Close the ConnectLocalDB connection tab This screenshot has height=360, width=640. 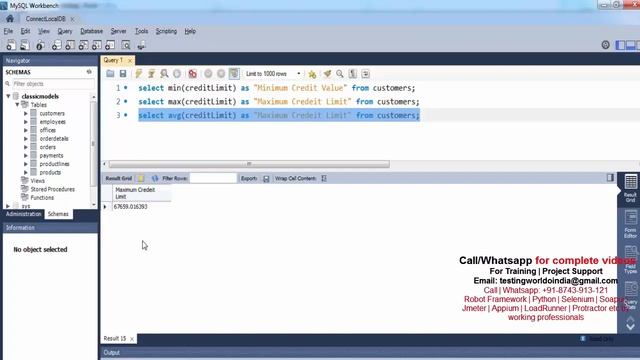pyautogui.click(x=72, y=19)
